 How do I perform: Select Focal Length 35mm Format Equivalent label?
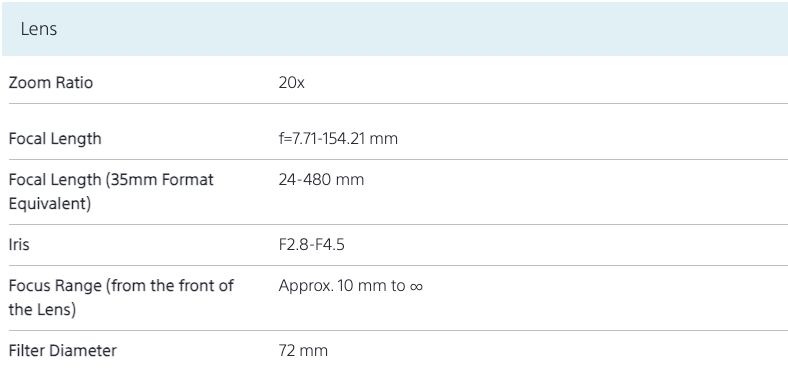click(111, 191)
